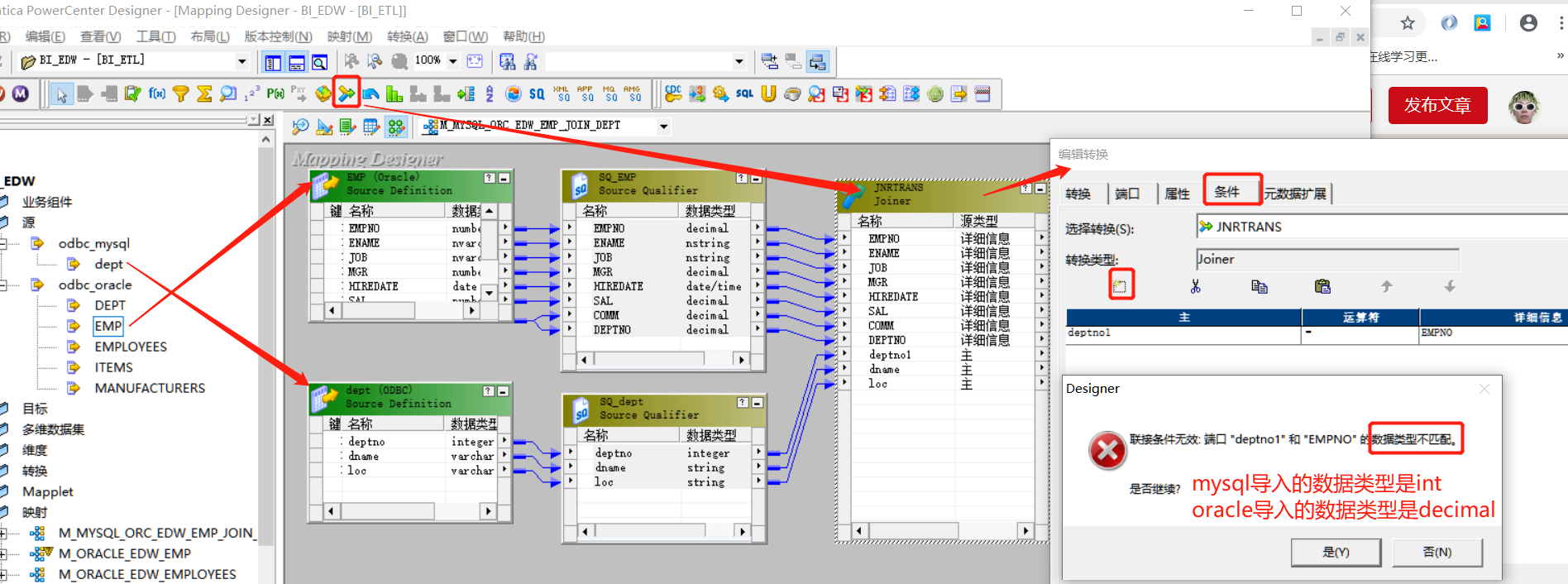Viewport: 1568px width, 584px height.
Task: Click the Stored Procedure P(x) icon
Action: (x=275, y=93)
